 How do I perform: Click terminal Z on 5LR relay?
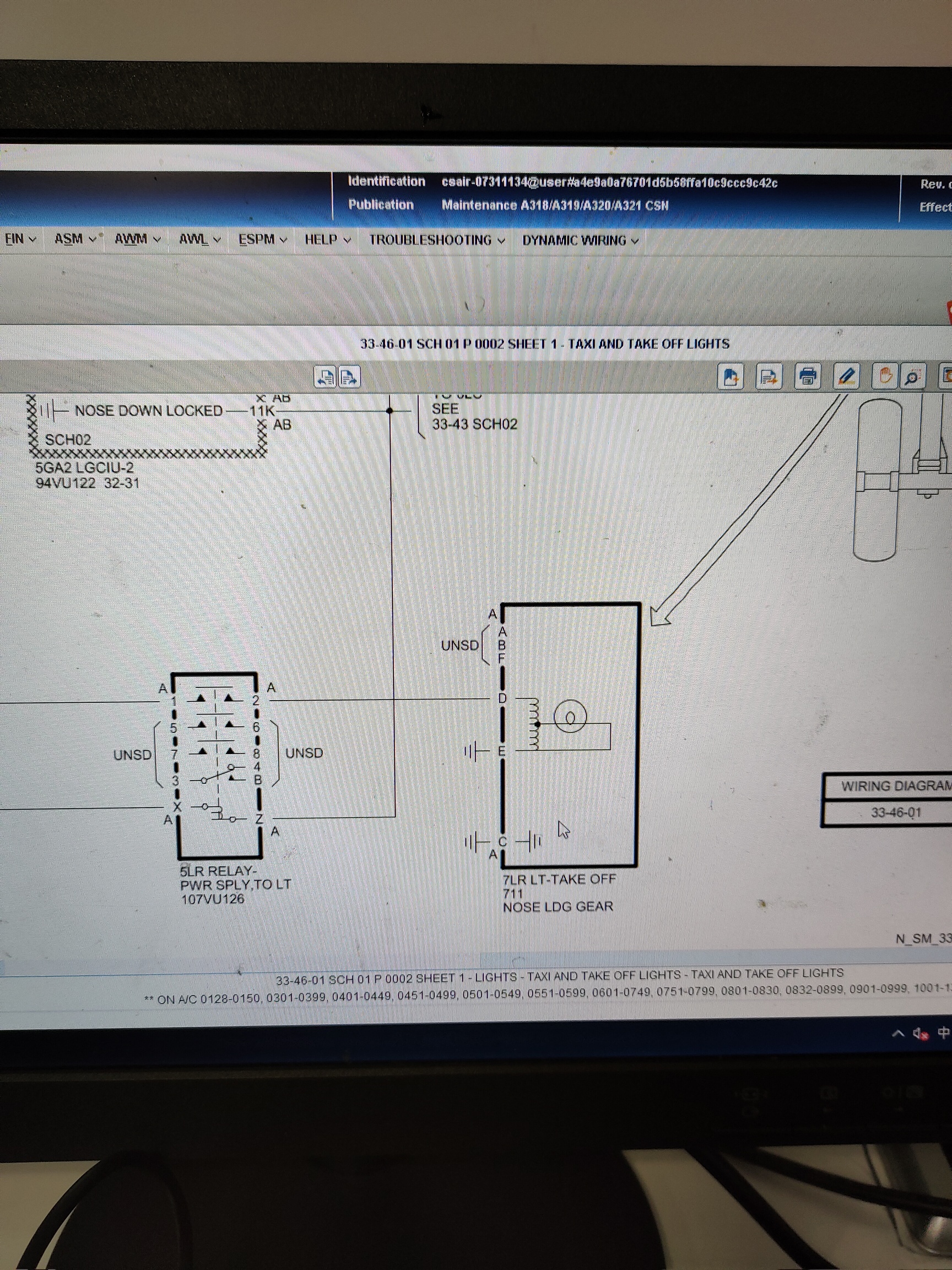[259, 819]
